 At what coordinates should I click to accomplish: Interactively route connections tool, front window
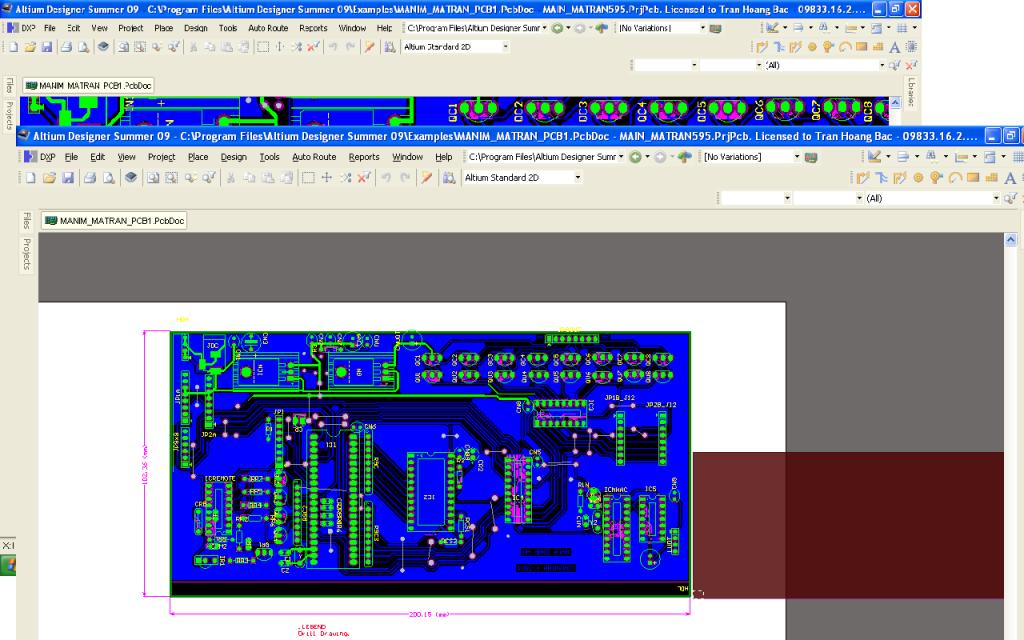(x=863, y=178)
